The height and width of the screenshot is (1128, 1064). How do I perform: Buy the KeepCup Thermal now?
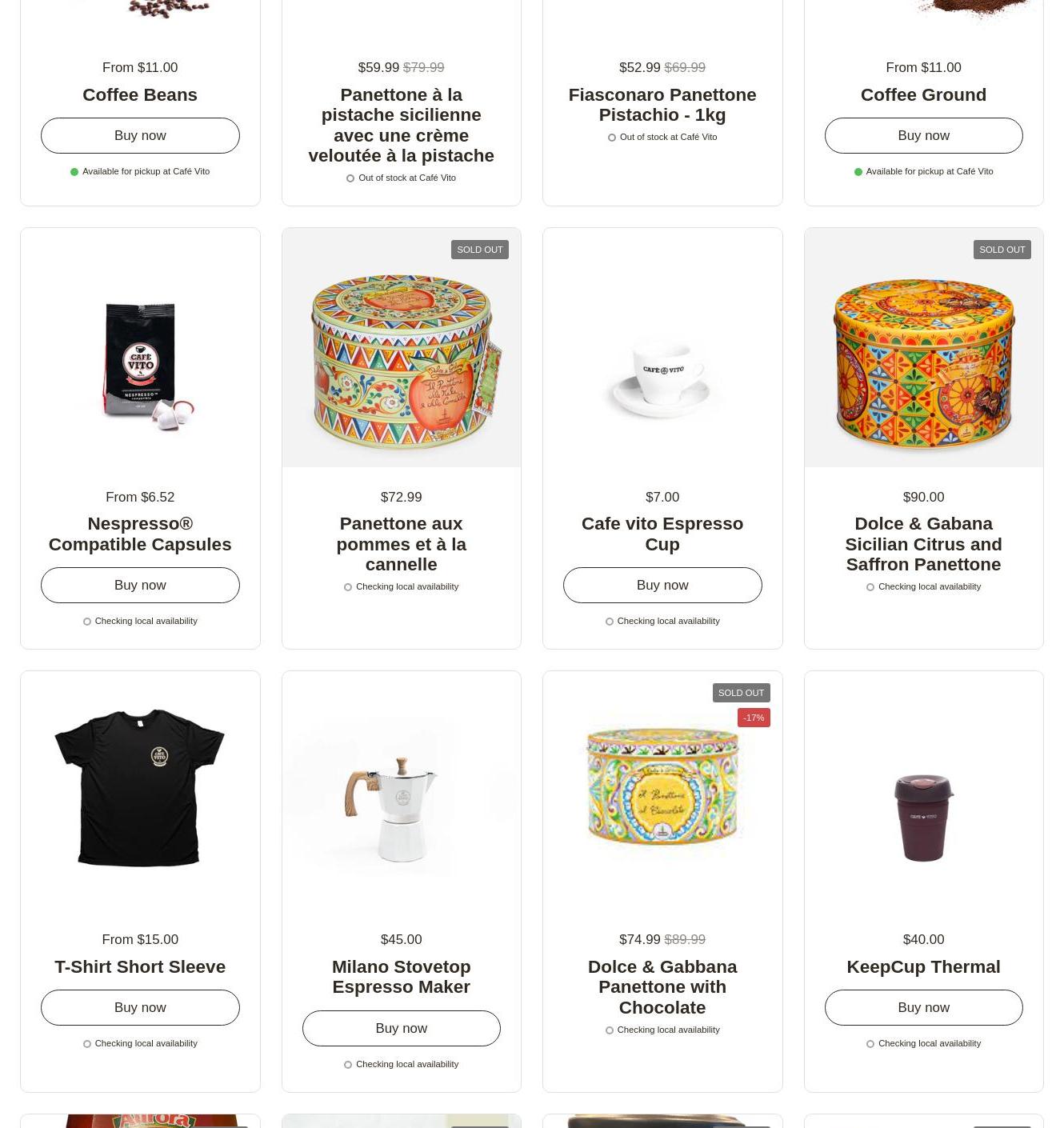923,1007
